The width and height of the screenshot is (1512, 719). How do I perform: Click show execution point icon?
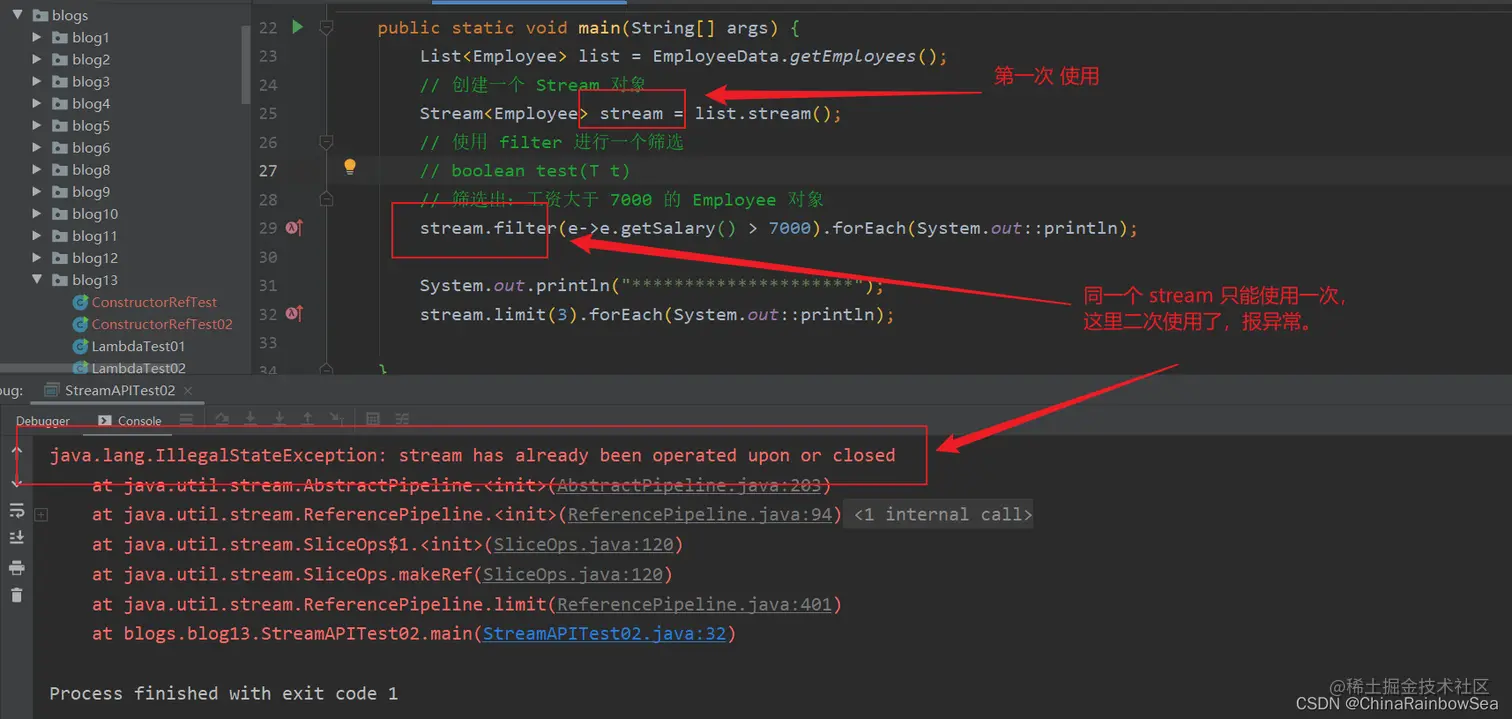(222, 420)
